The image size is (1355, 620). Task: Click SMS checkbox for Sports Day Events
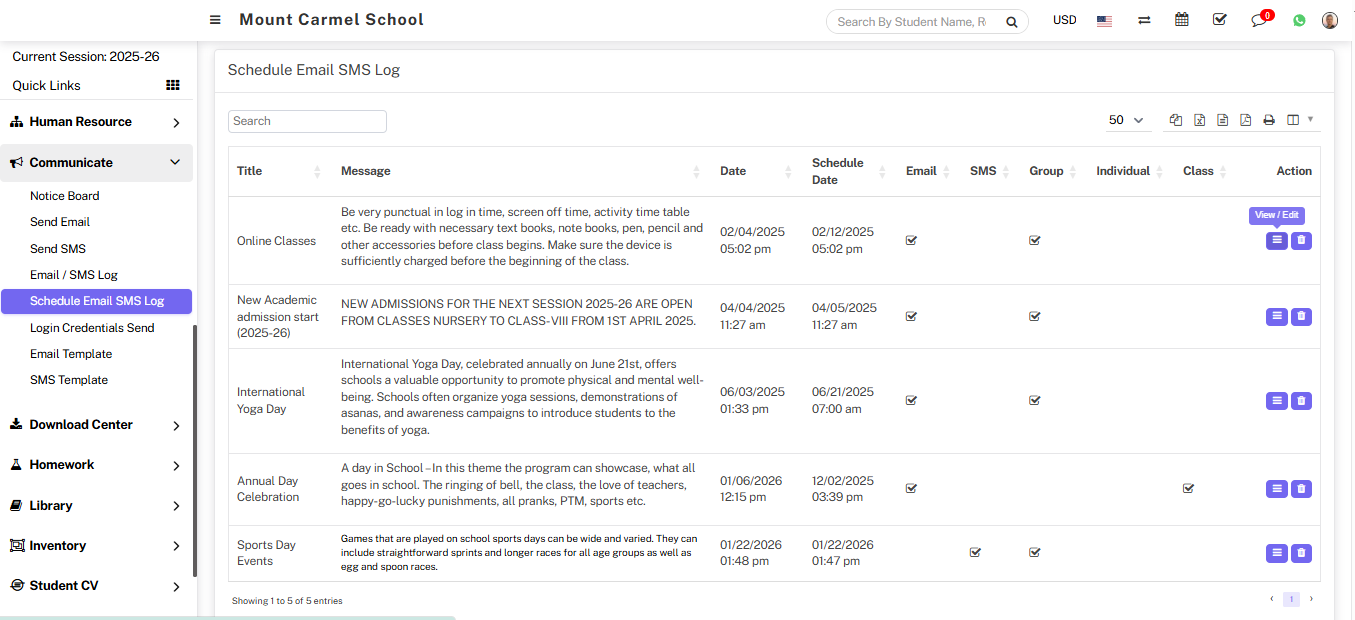click(975, 552)
